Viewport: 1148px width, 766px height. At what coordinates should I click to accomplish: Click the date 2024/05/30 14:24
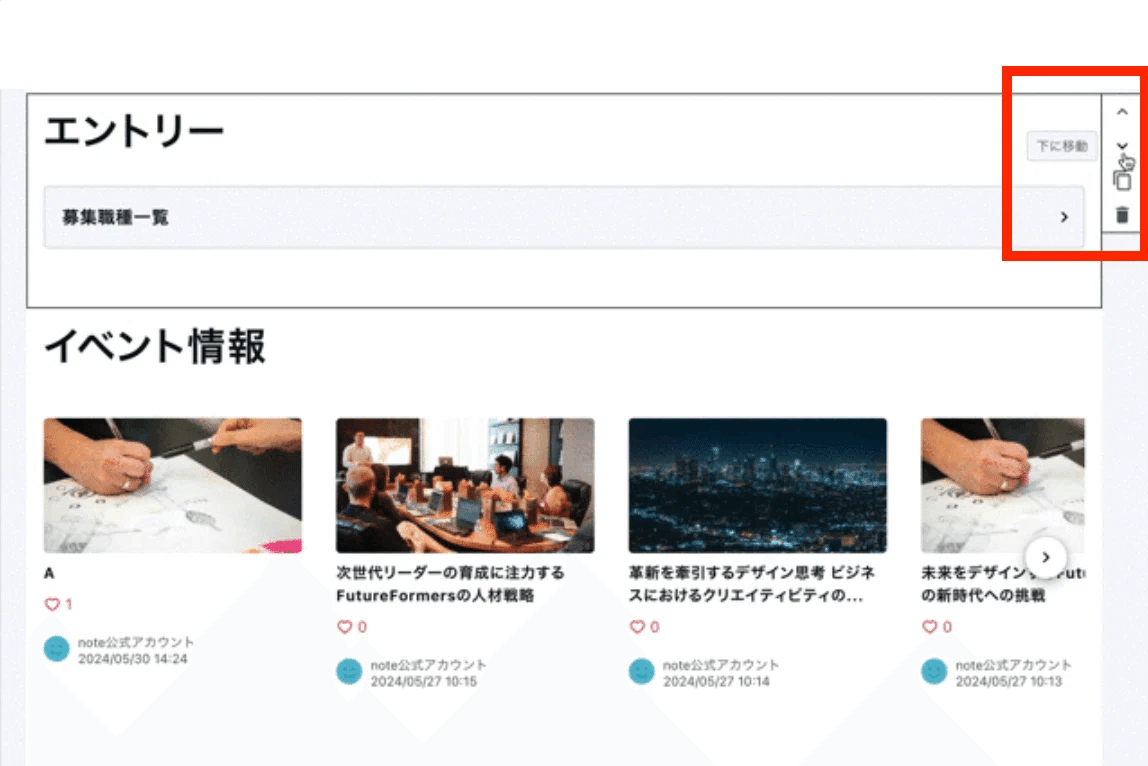(133, 659)
